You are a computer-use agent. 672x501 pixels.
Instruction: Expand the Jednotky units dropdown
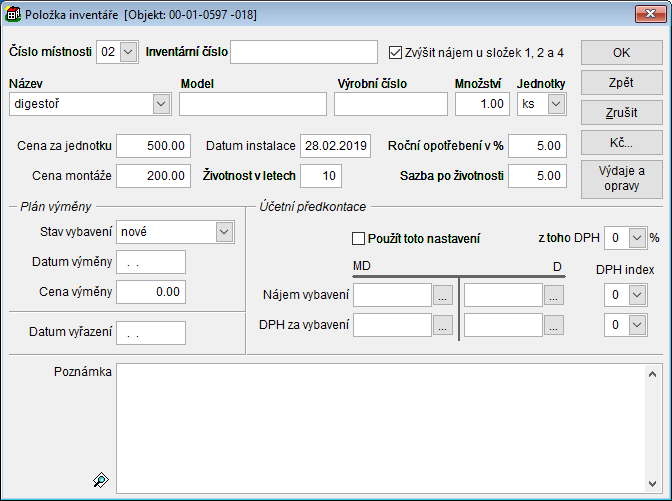[x=556, y=103]
